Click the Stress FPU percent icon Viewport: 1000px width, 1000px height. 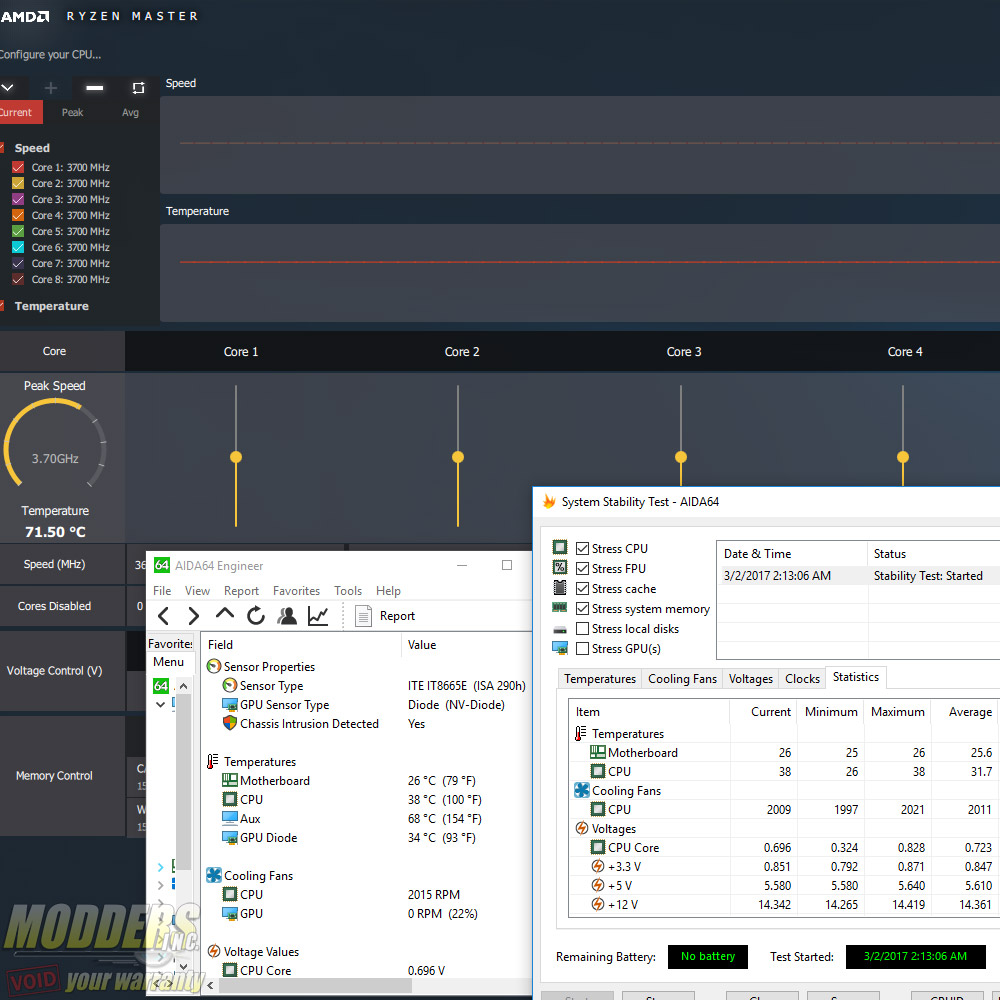tap(559, 567)
